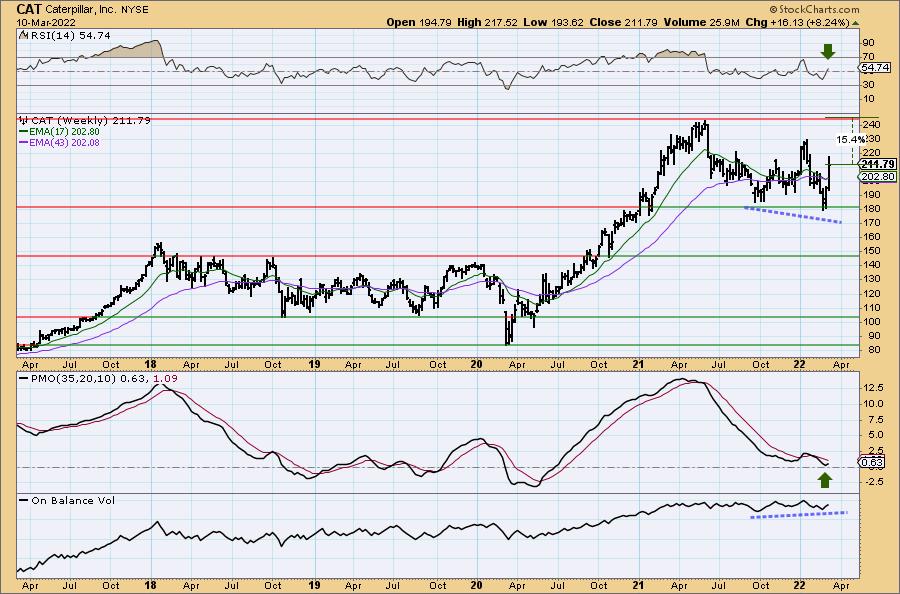This screenshot has width=900, height=594.
Task: Click year 18 on the price panel time axis
Action: pos(150,364)
